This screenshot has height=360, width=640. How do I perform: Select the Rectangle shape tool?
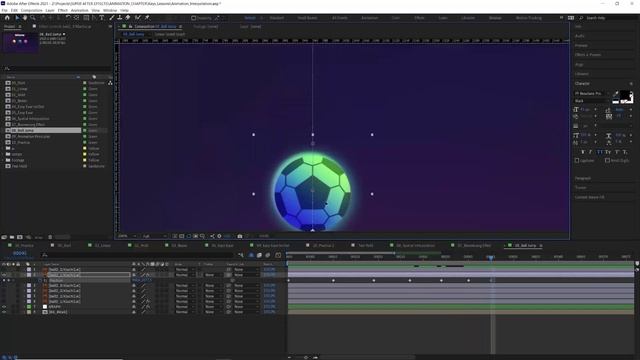[86, 18]
